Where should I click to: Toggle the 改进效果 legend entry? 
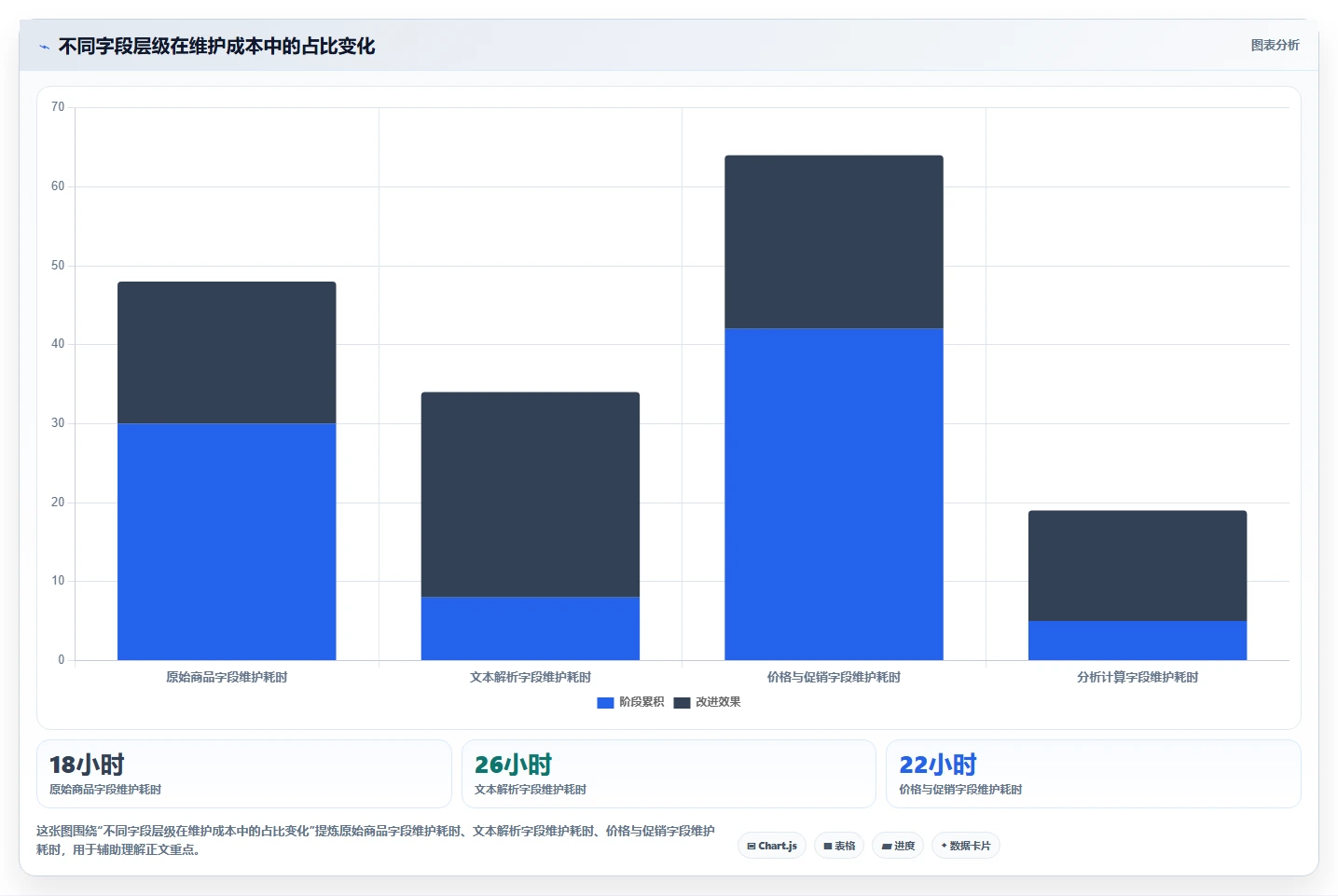point(707,702)
